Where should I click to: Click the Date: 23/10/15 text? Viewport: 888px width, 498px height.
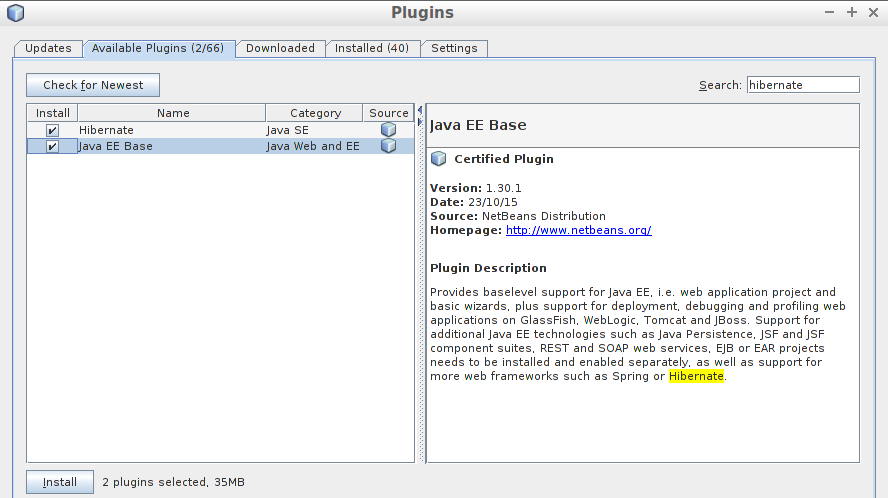[x=473, y=202]
